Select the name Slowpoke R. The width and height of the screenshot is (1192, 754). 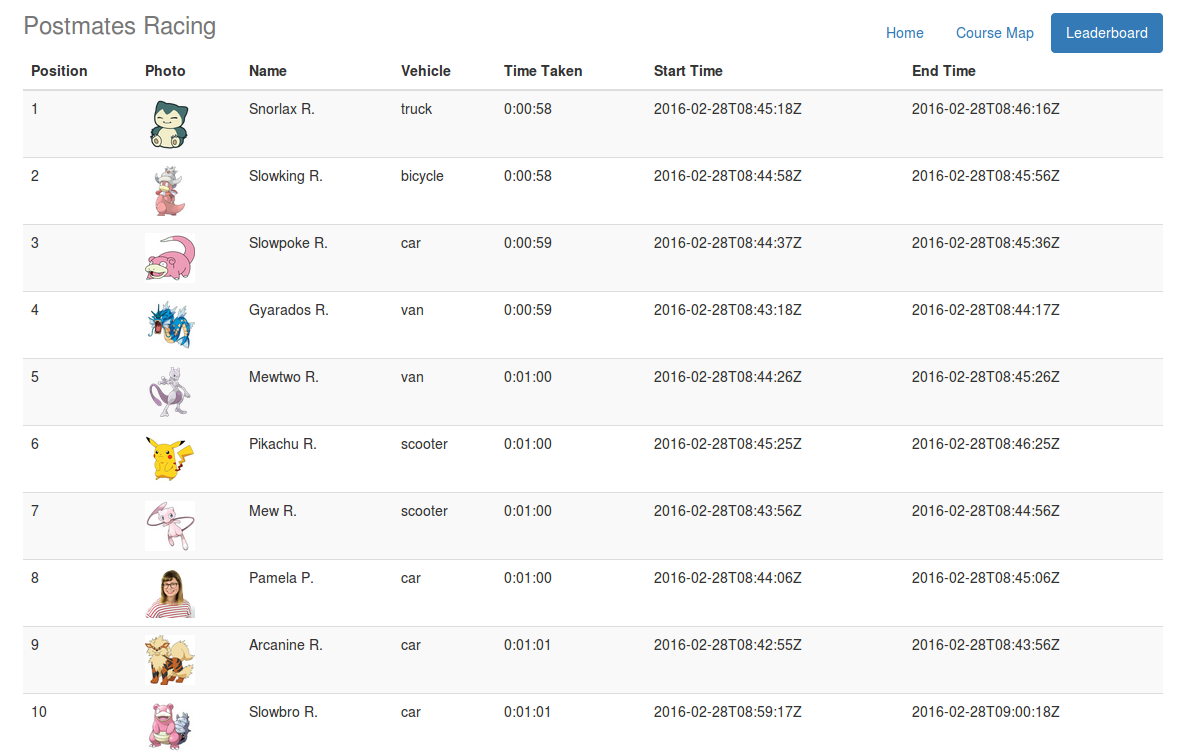click(288, 243)
